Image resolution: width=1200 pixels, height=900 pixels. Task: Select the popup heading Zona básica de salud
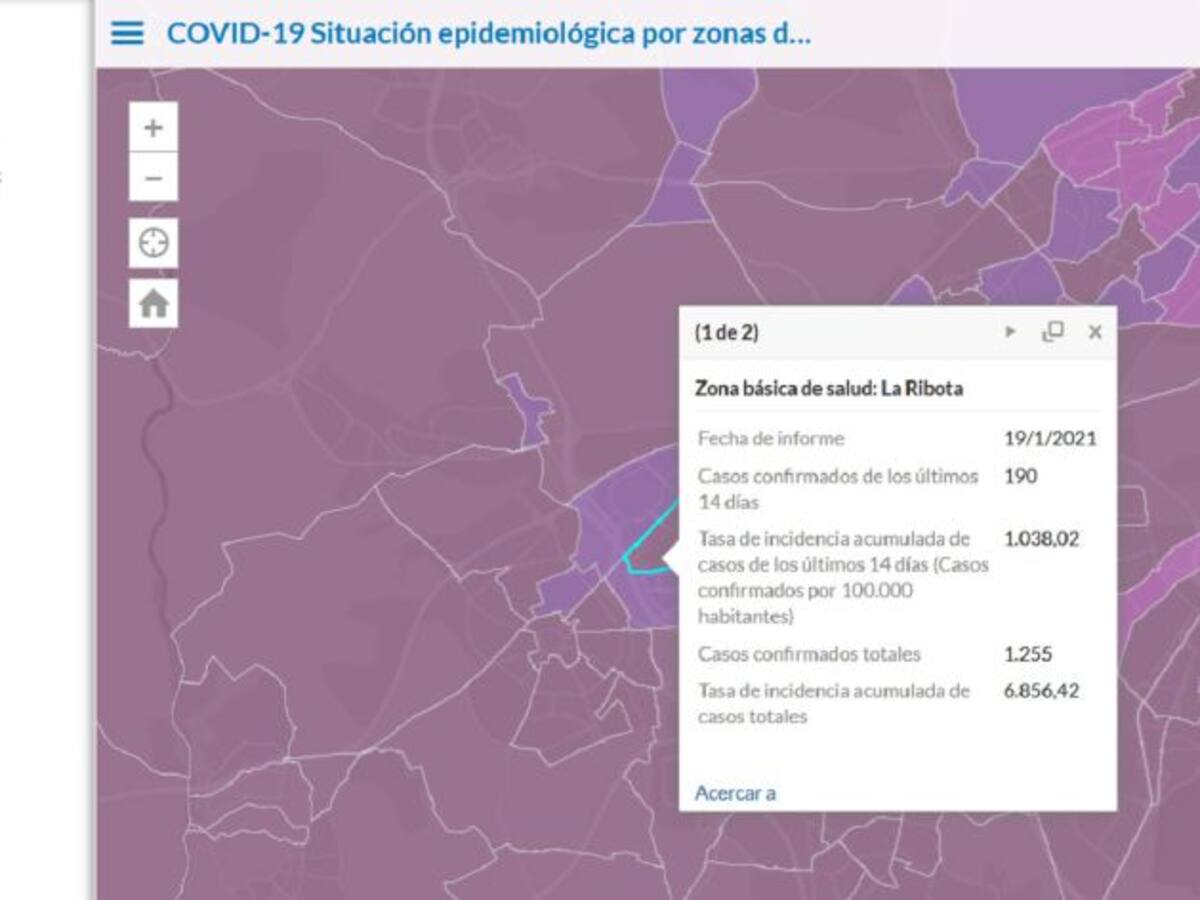point(828,388)
